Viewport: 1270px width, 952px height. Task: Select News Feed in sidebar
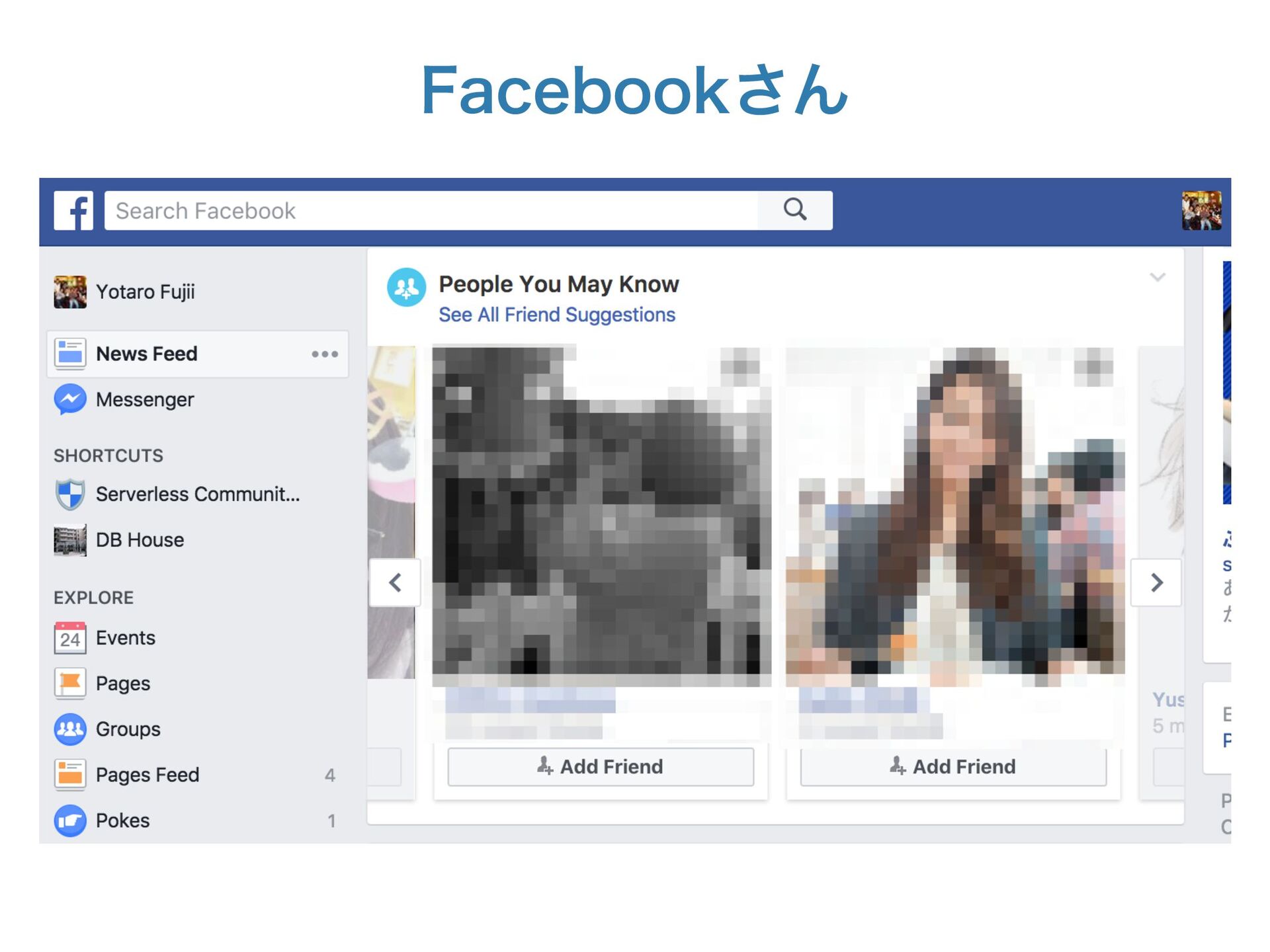pyautogui.click(x=198, y=354)
